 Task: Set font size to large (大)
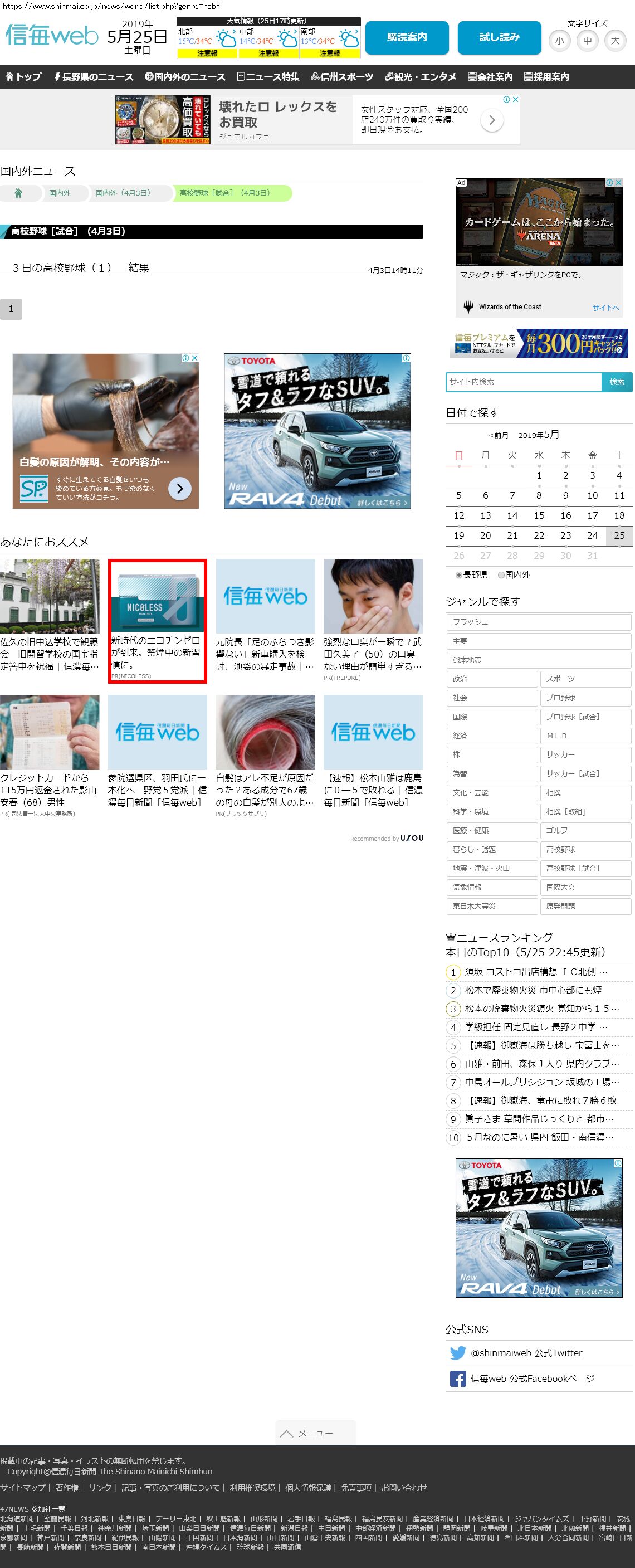click(x=616, y=41)
